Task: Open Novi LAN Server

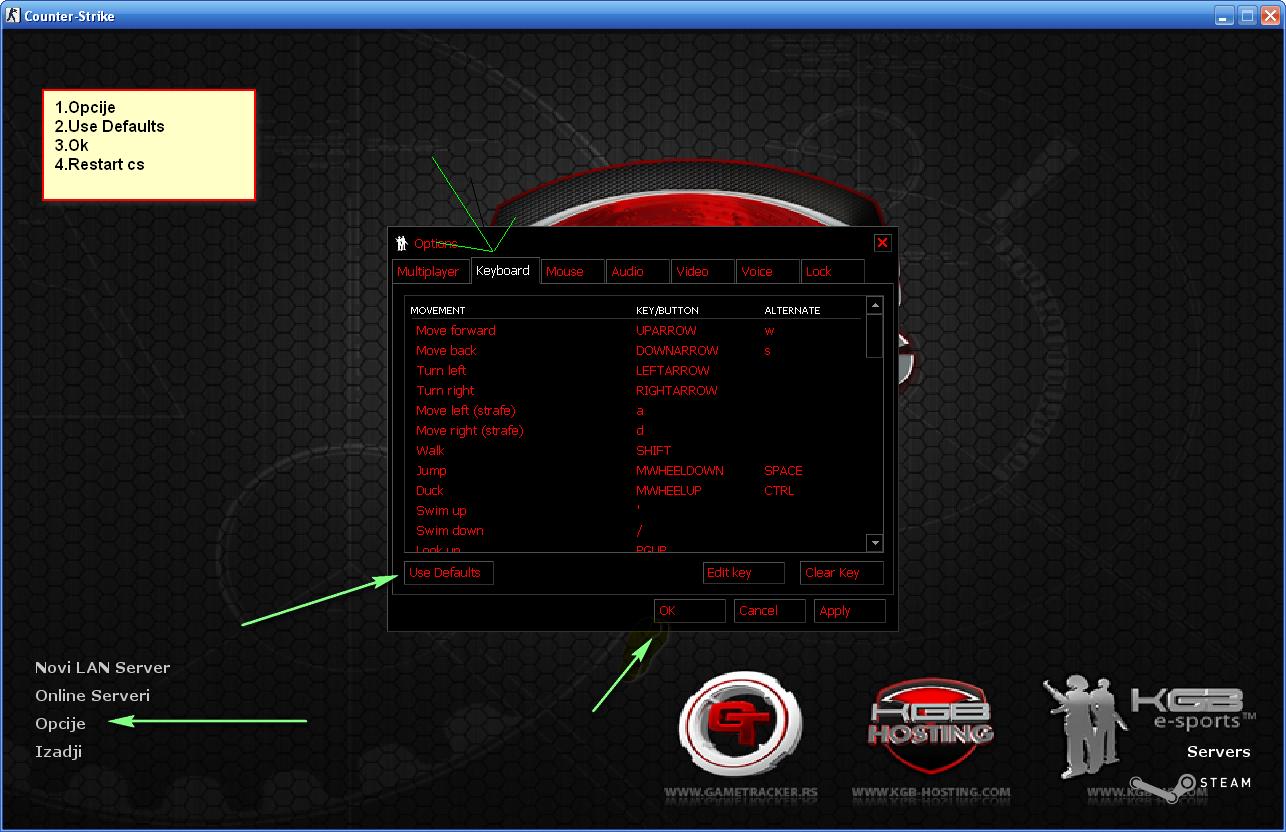Action: (x=103, y=668)
